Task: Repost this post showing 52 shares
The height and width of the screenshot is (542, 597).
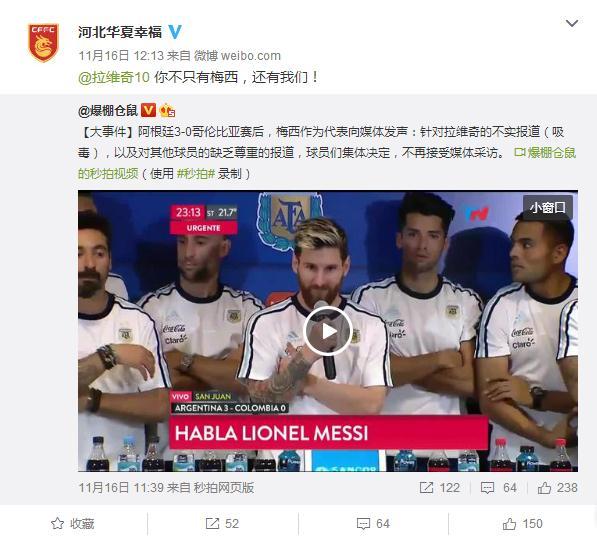Action: click(x=222, y=524)
